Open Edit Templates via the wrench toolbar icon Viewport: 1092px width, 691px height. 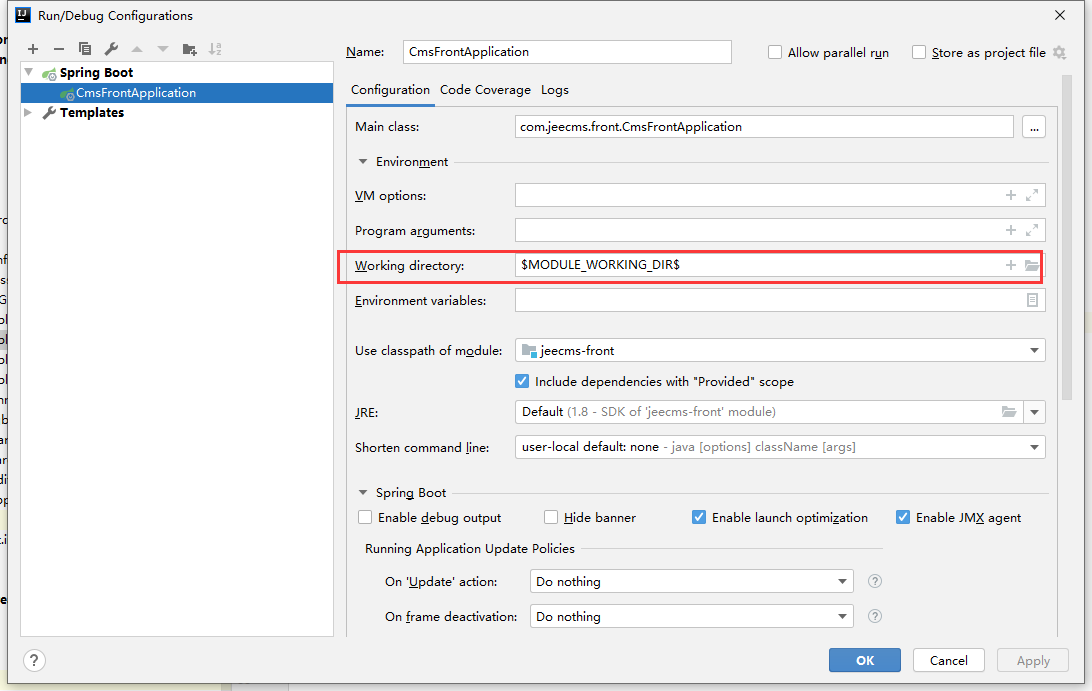(111, 49)
